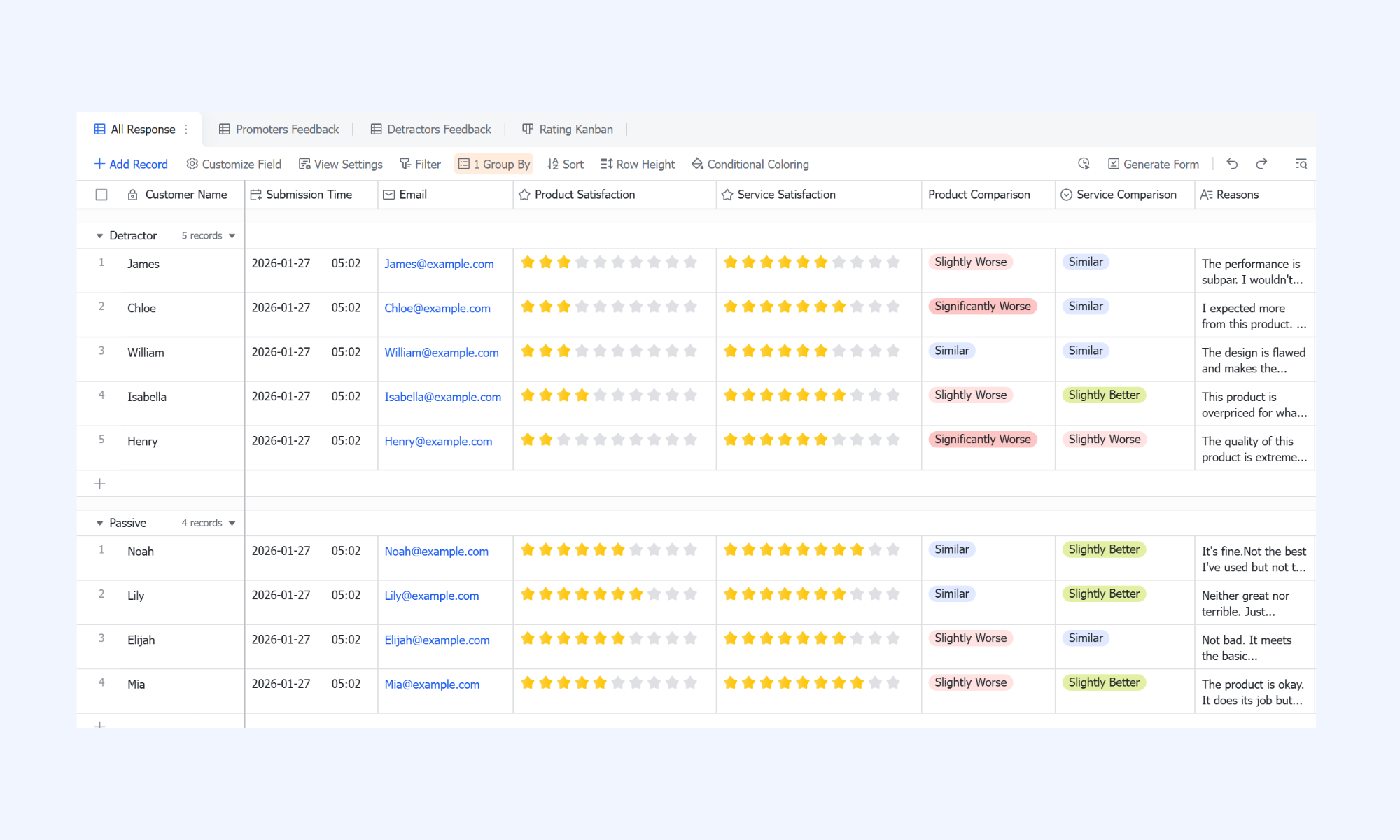1400x840 pixels.
Task: Tick the select-all checkbox in the header
Action: tap(101, 195)
